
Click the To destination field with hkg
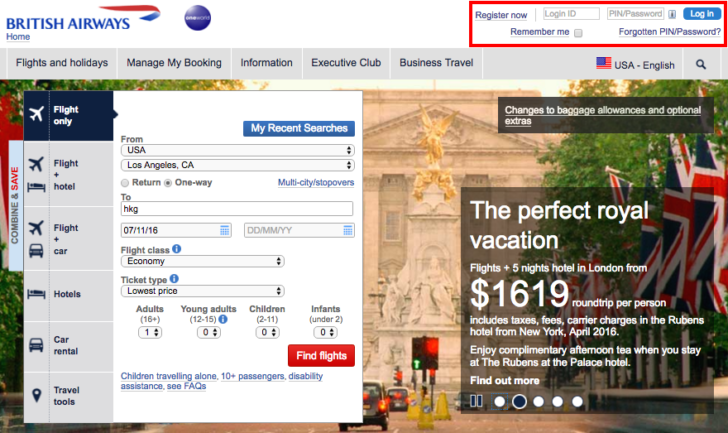[x=237, y=209]
